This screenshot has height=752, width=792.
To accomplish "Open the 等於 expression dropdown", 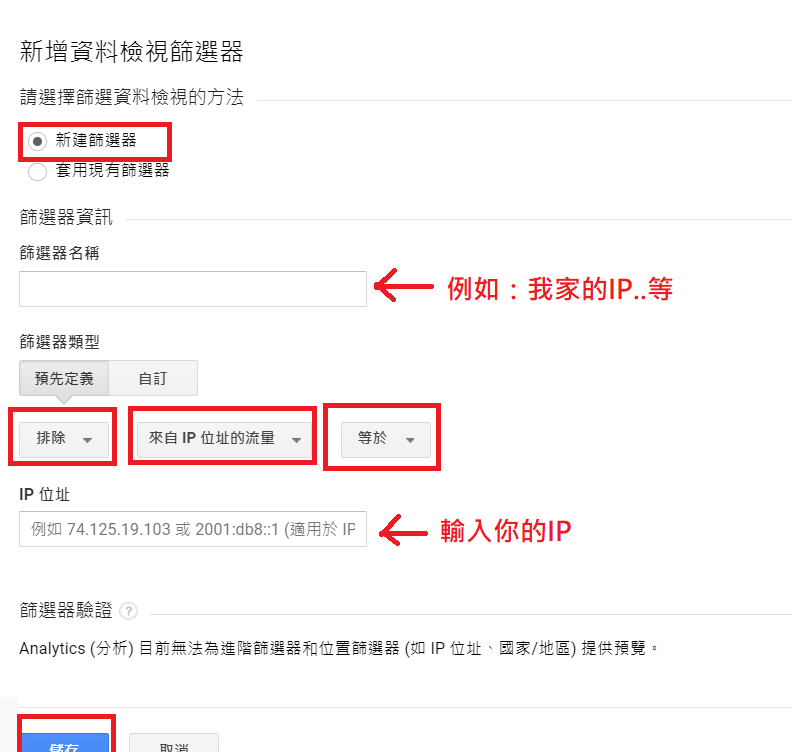I will coord(386,439).
